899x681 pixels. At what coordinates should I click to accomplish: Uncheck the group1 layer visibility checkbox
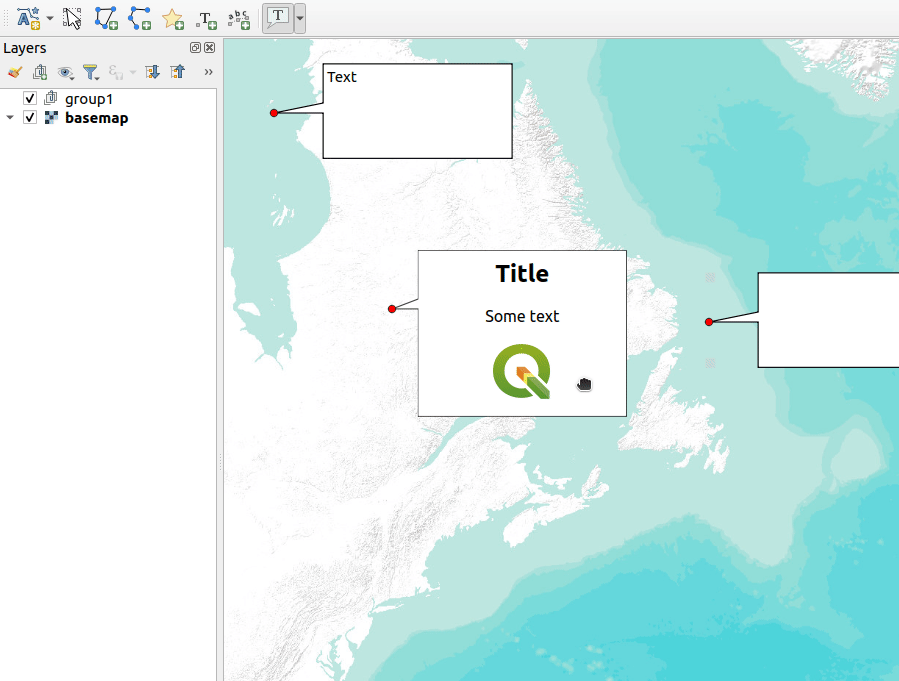[30, 99]
